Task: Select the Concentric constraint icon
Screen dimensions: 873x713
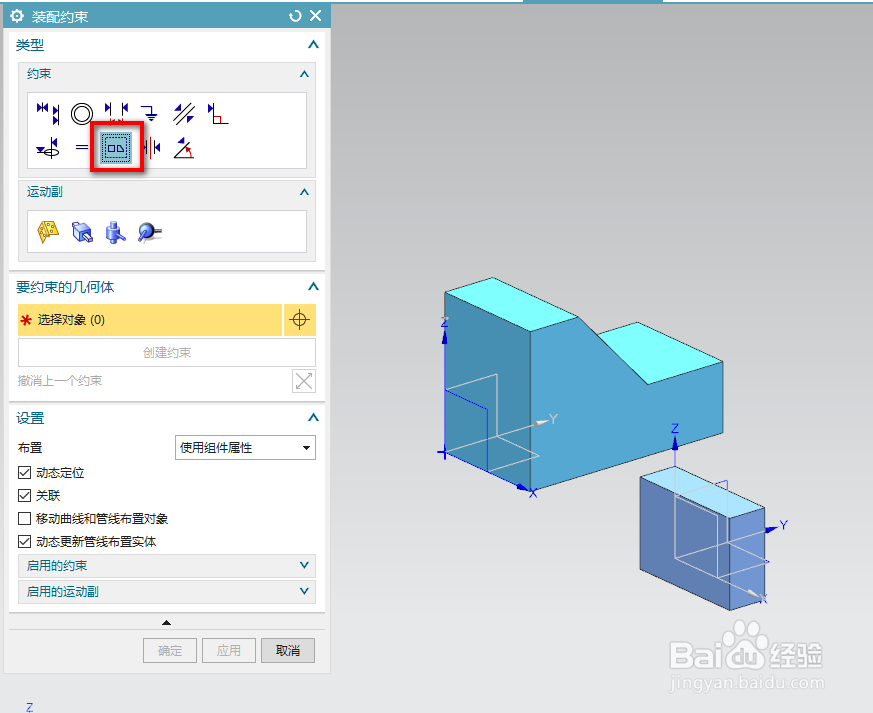Action: (82, 114)
